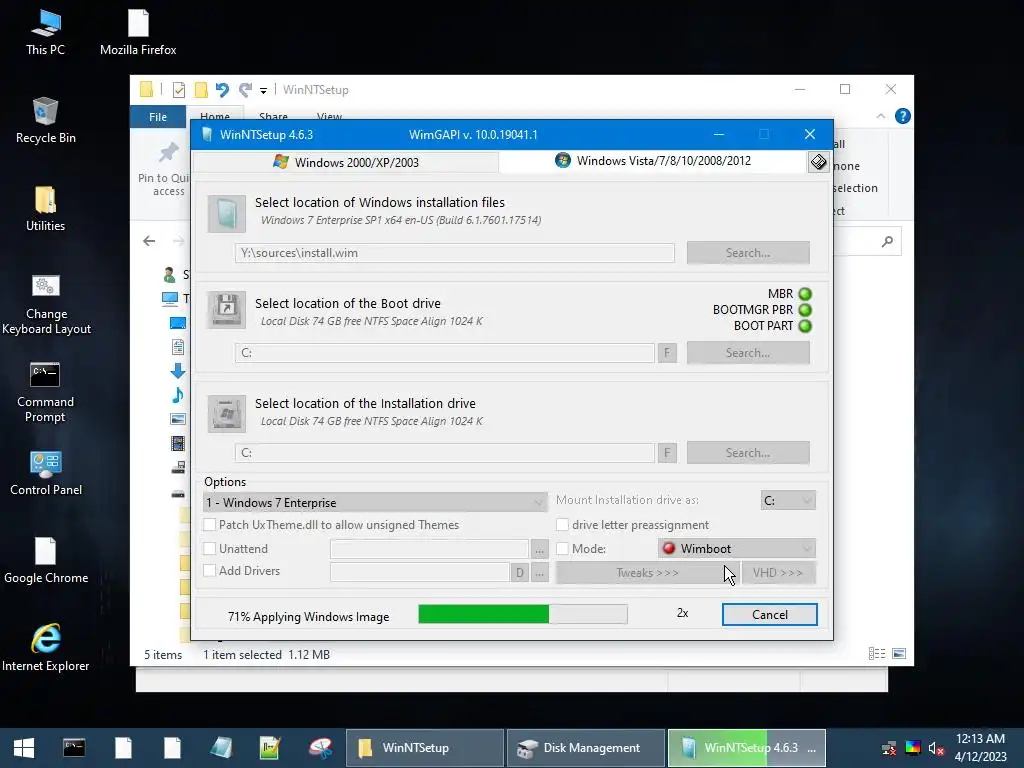Open Control Panel desktop icon
Screen dimensions: 1024x768
point(45,473)
